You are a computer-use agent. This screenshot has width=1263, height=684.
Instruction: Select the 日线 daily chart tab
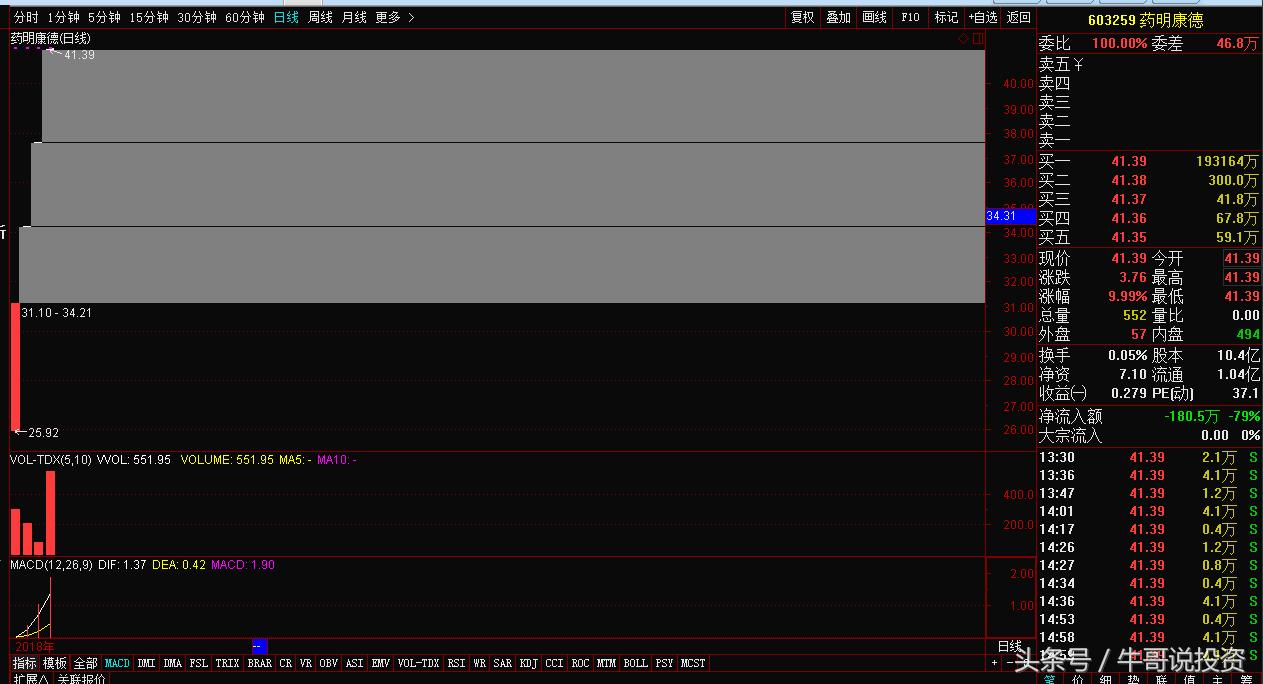(286, 17)
